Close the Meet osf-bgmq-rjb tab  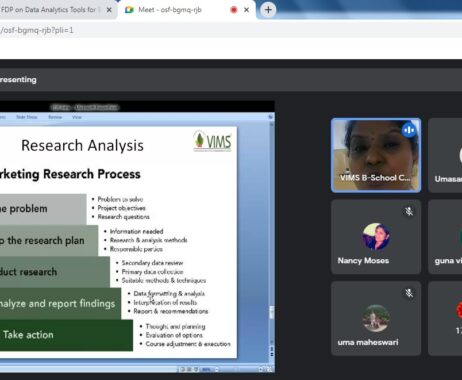[246, 10]
